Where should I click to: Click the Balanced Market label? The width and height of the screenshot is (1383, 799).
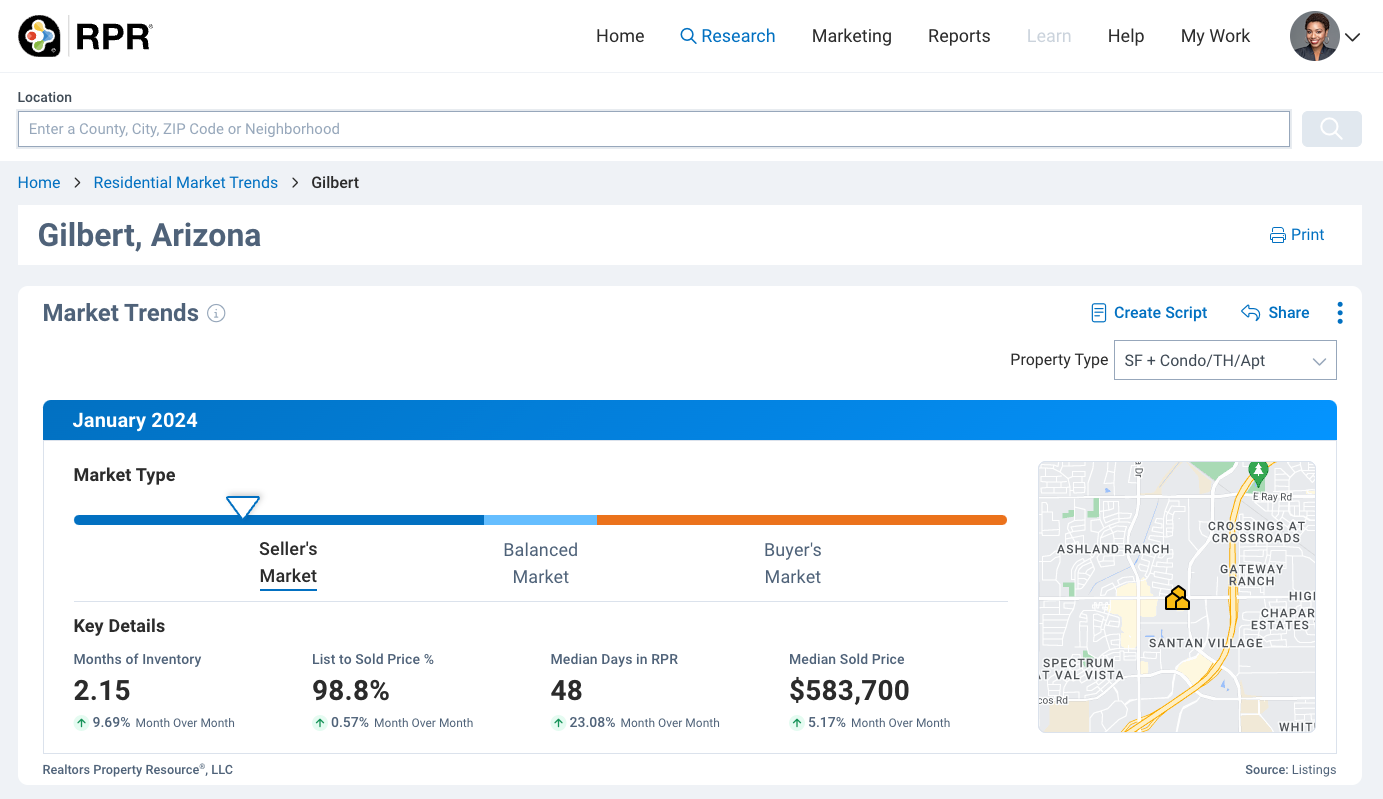tap(541, 563)
